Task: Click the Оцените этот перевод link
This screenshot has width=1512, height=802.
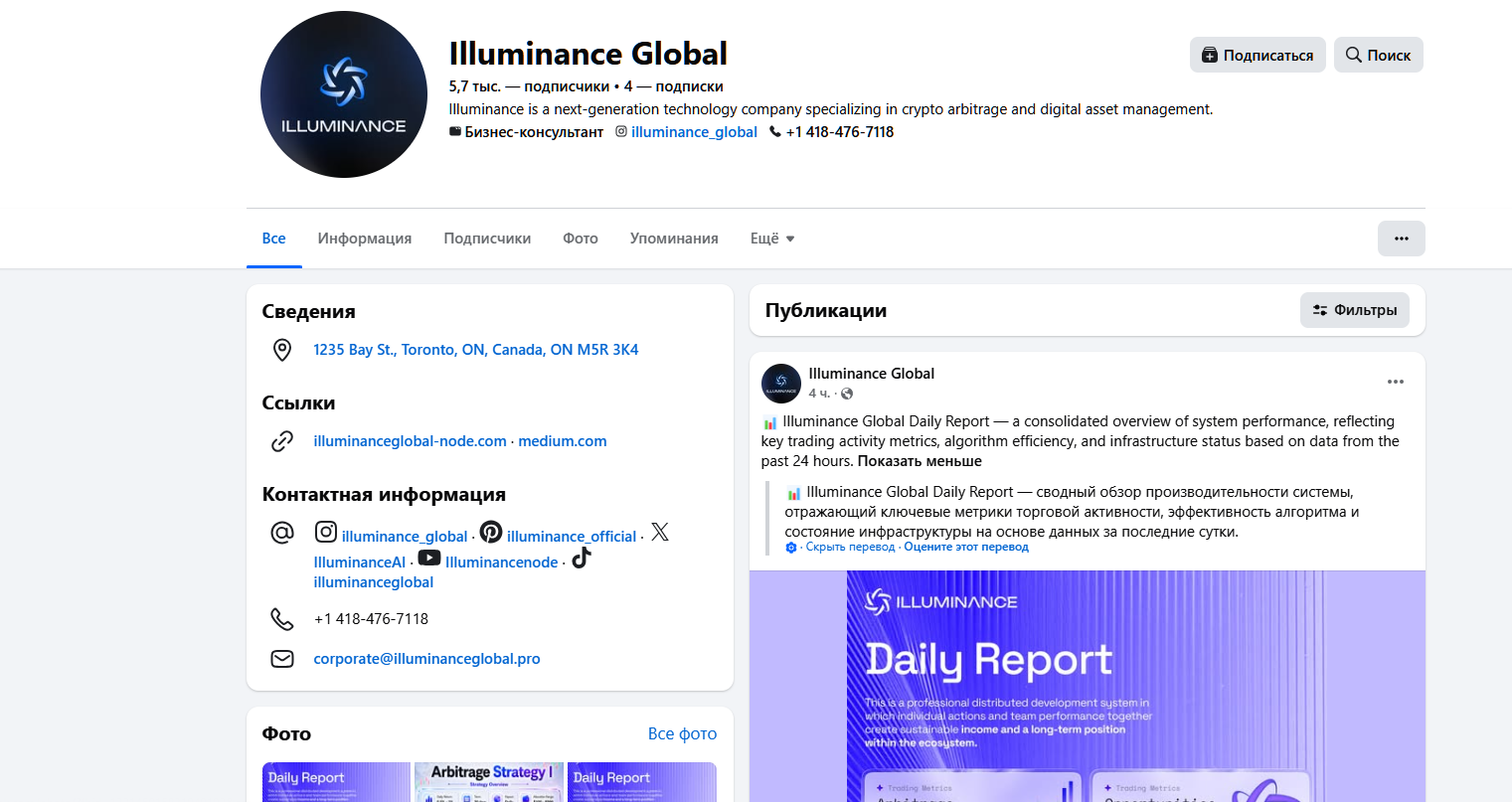Action: [x=966, y=548]
